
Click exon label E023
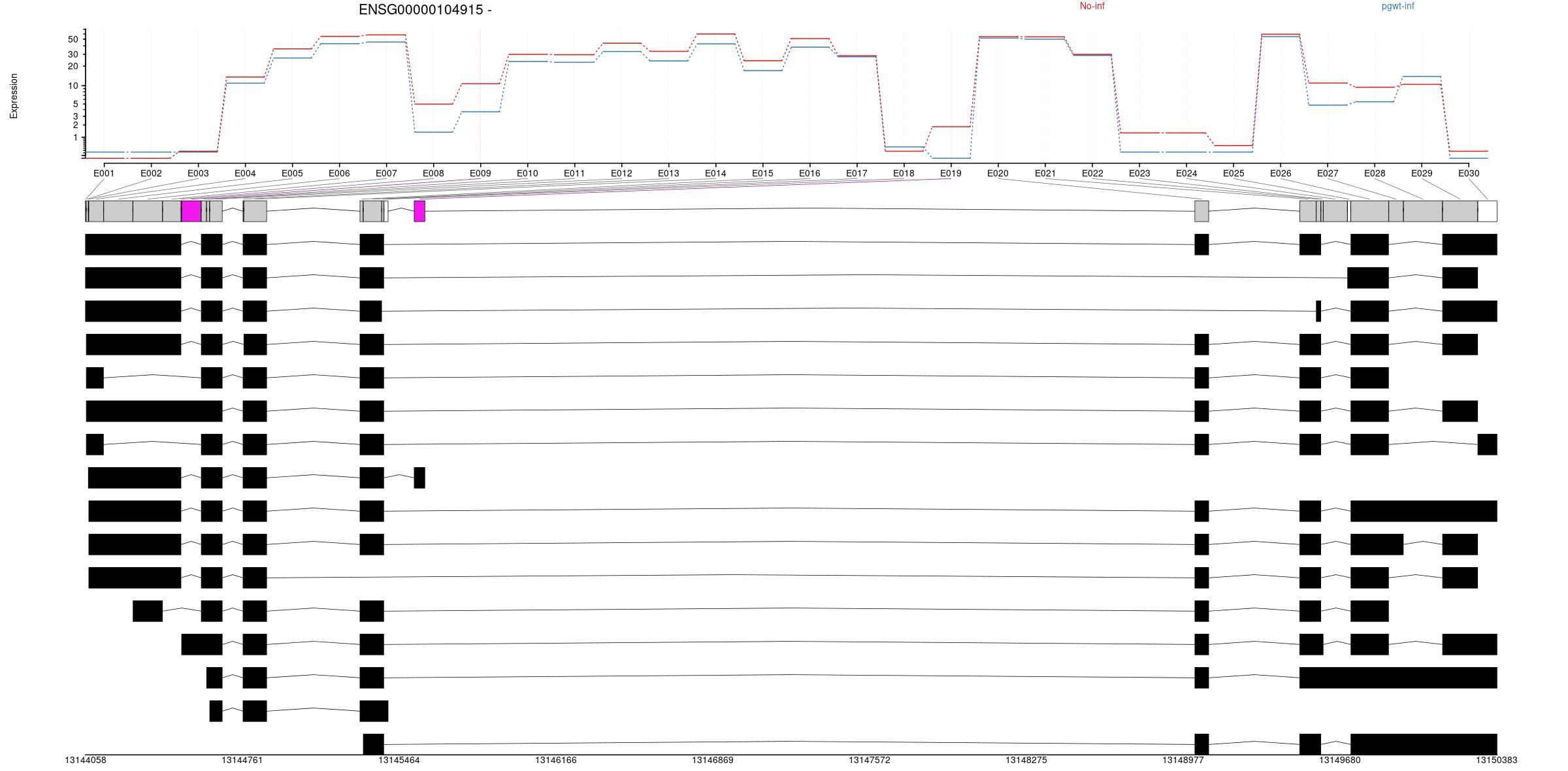1139,173
